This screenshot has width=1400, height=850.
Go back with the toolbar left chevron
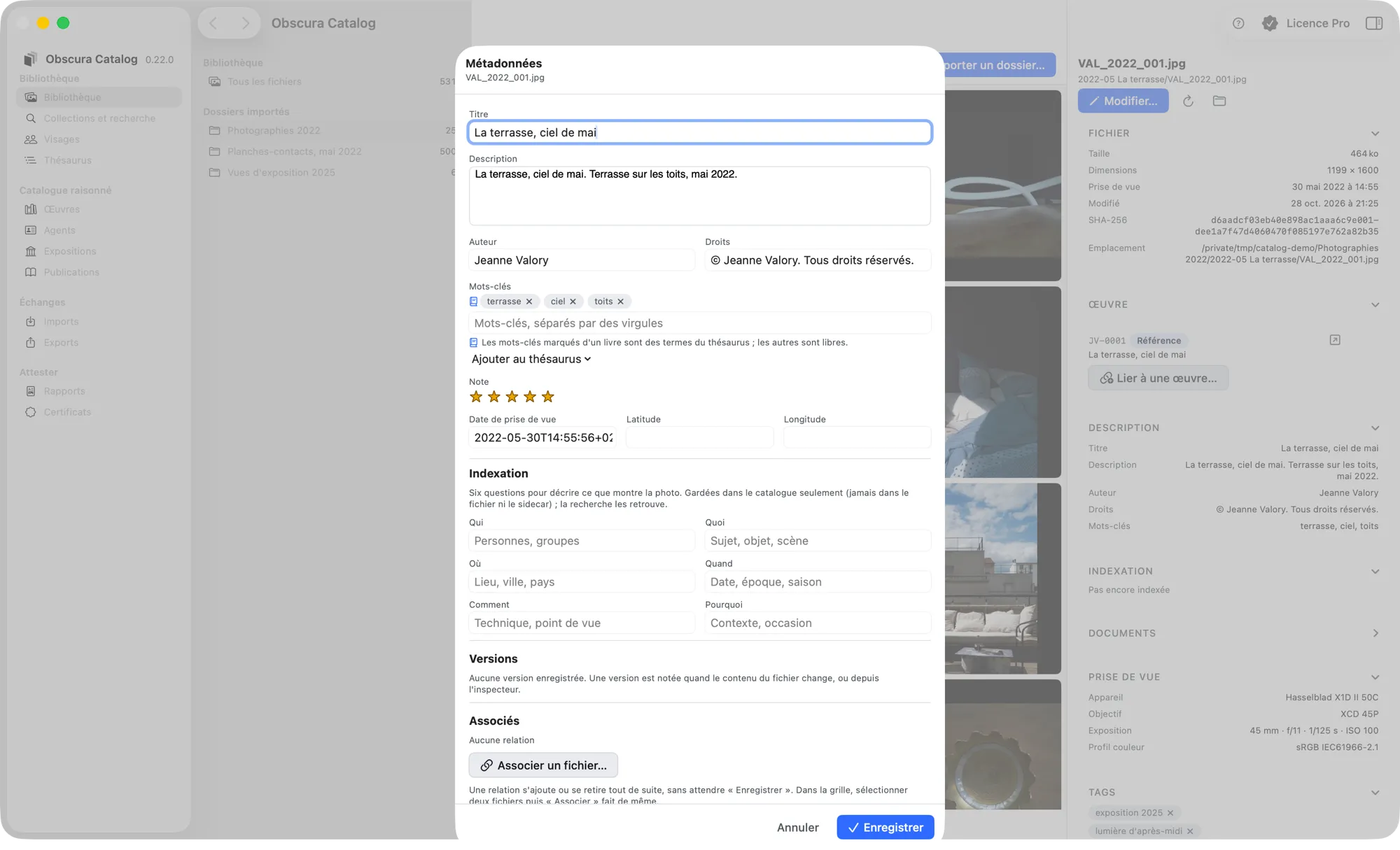[213, 23]
